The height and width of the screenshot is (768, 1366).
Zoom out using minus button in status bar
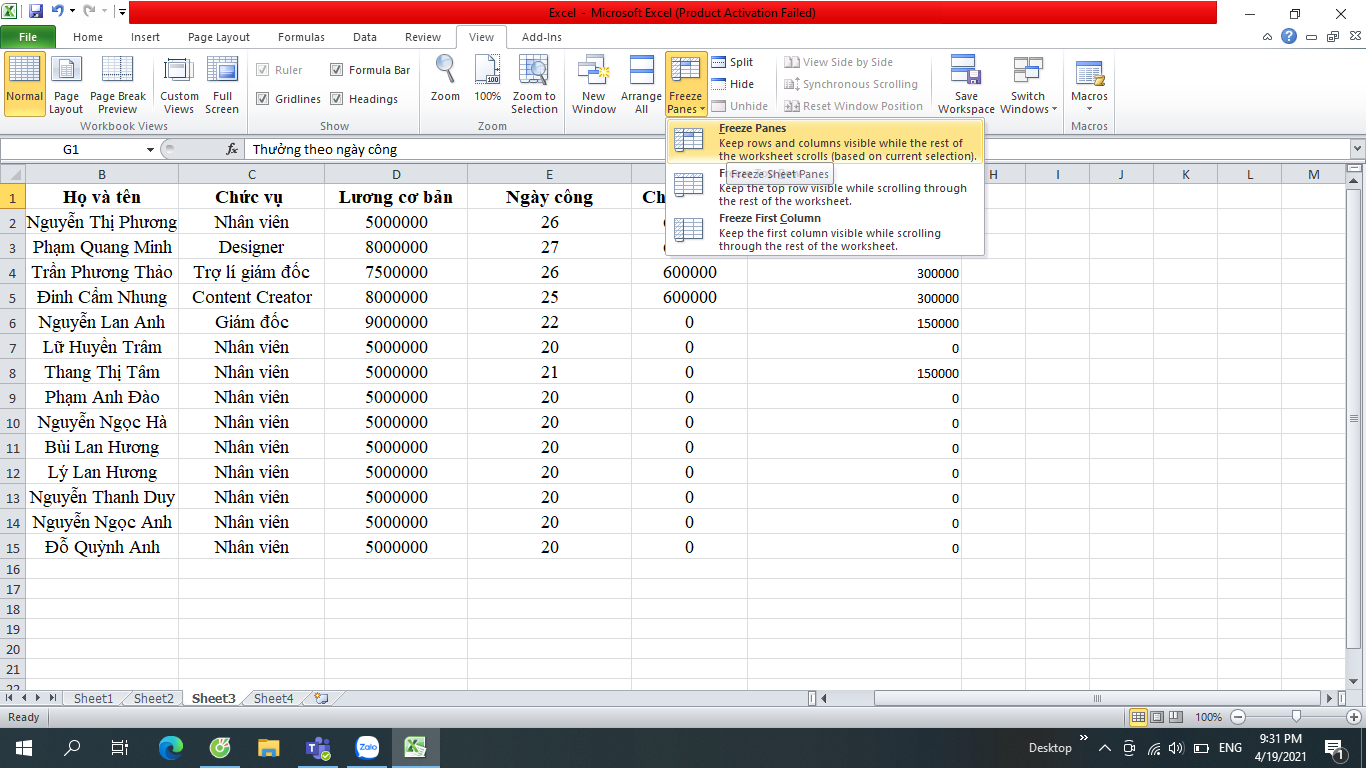(1238, 717)
